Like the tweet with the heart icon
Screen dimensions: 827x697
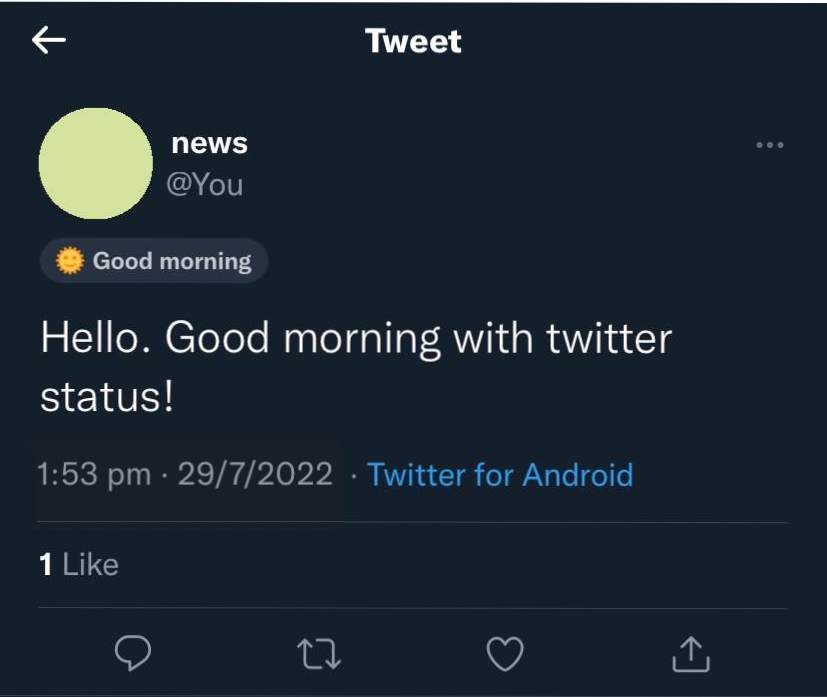[505, 654]
